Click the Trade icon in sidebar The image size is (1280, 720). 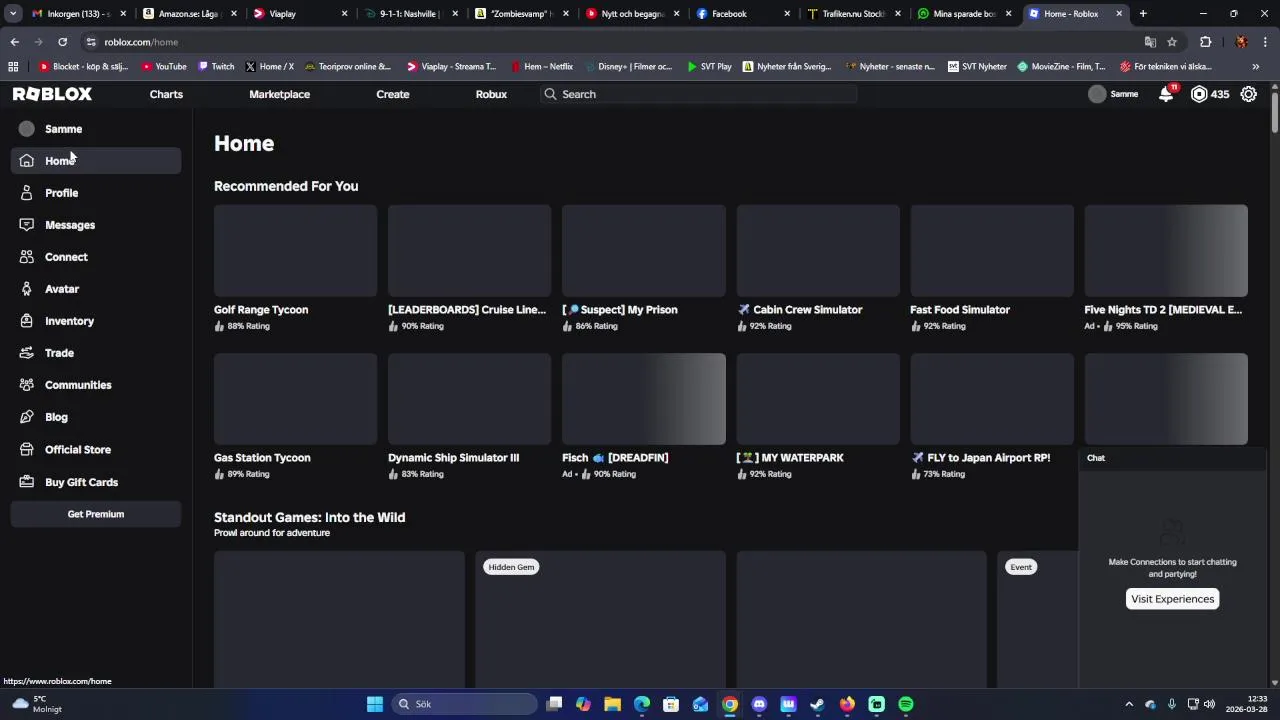tap(27, 353)
